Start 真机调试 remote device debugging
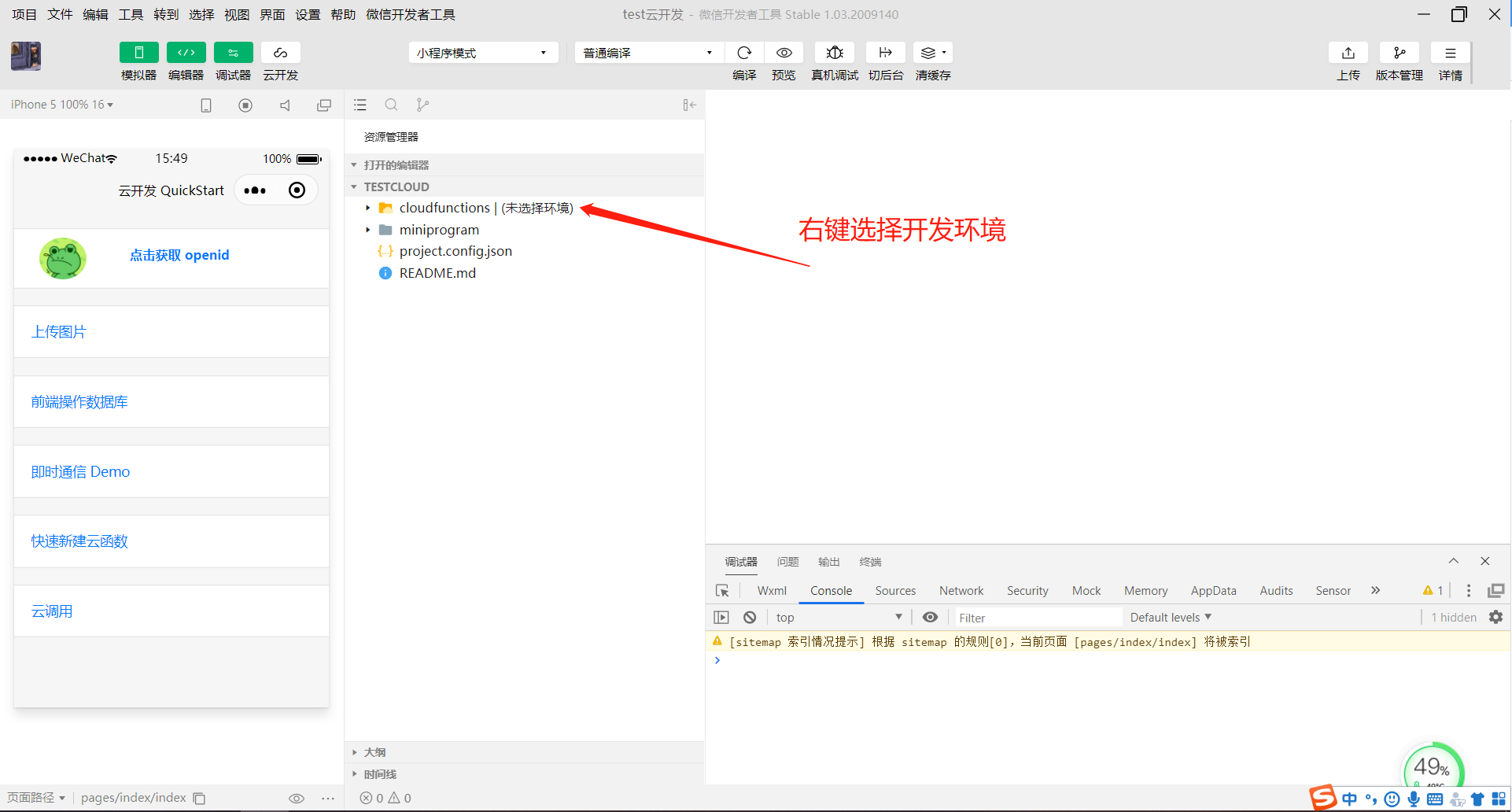Viewport: 1512px width, 812px height. pos(835,53)
